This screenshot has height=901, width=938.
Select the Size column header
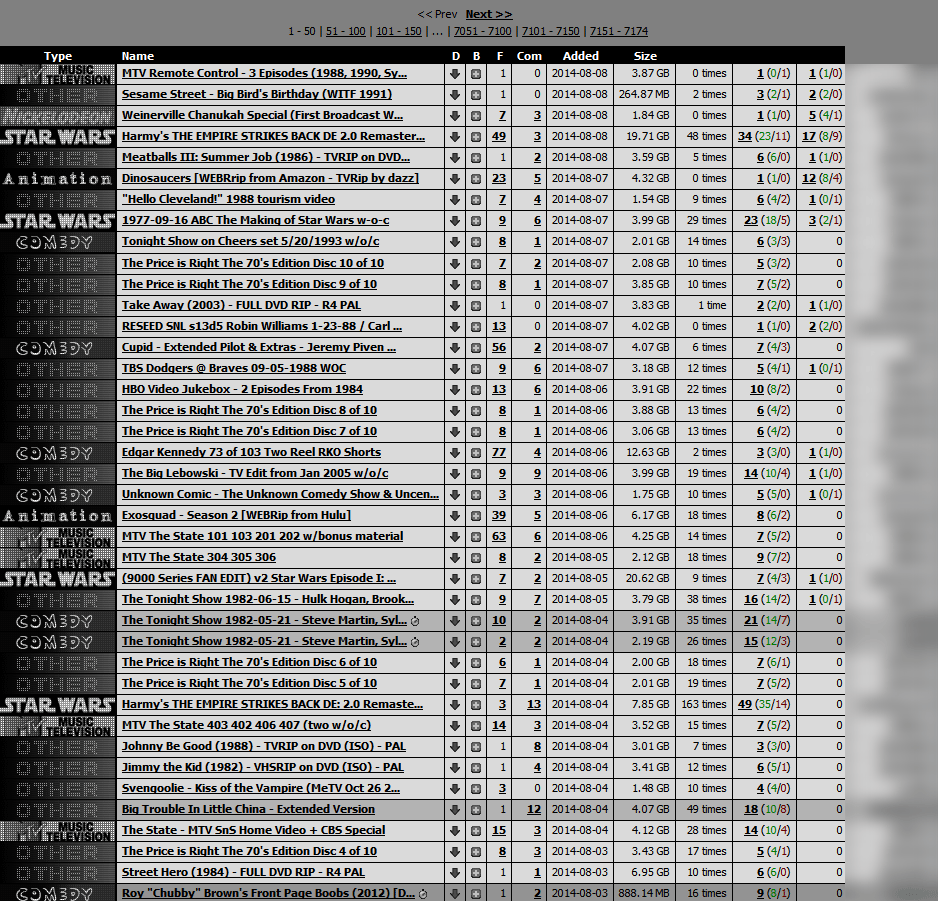pyautogui.click(x=645, y=56)
